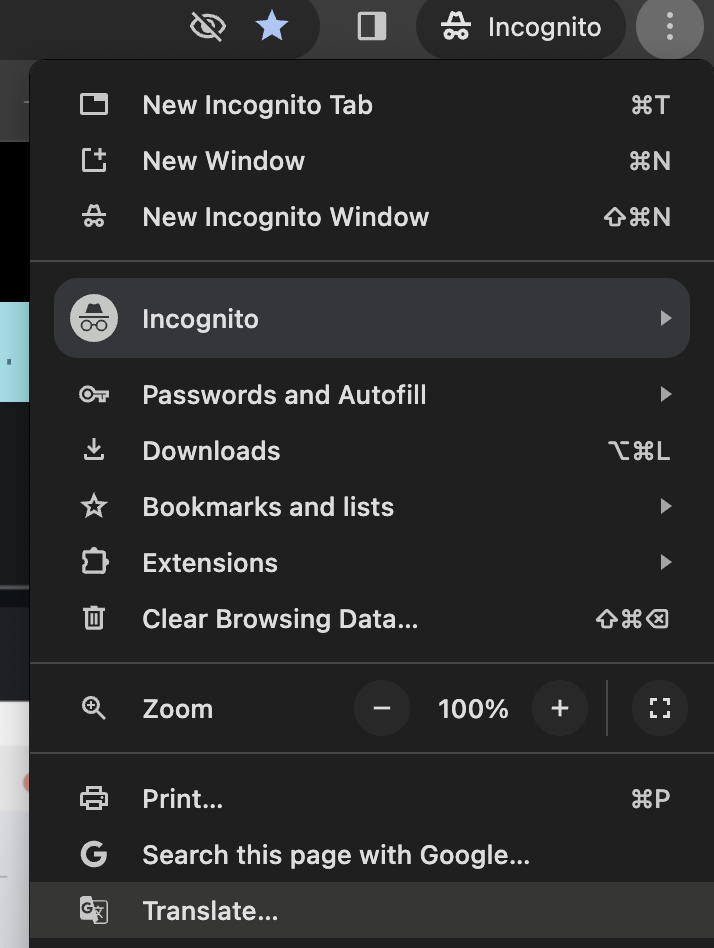Expand the Incognito submenu arrow
714x948 pixels.
coord(665,318)
